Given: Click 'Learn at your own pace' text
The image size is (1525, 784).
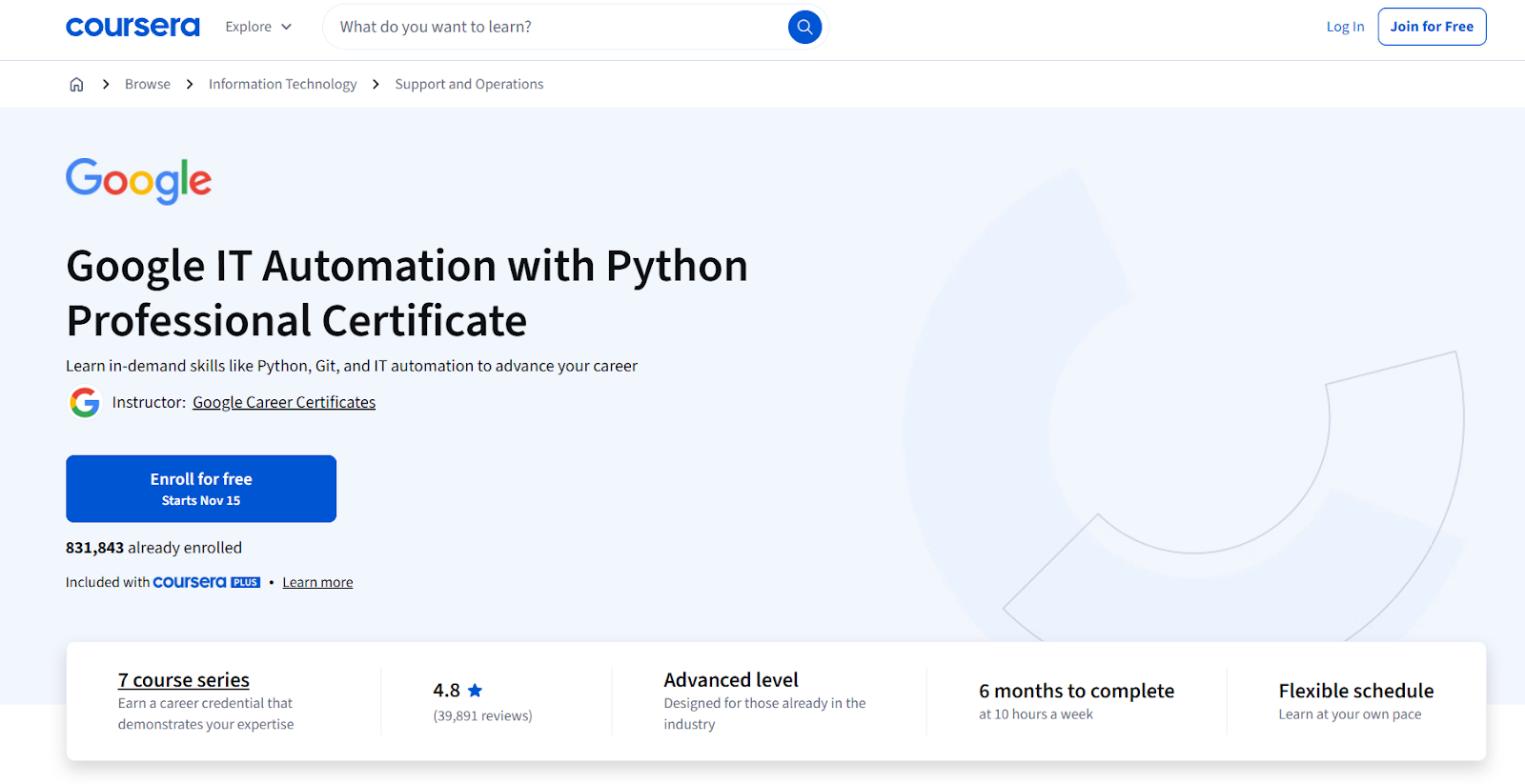Looking at the screenshot, I should [1350, 714].
